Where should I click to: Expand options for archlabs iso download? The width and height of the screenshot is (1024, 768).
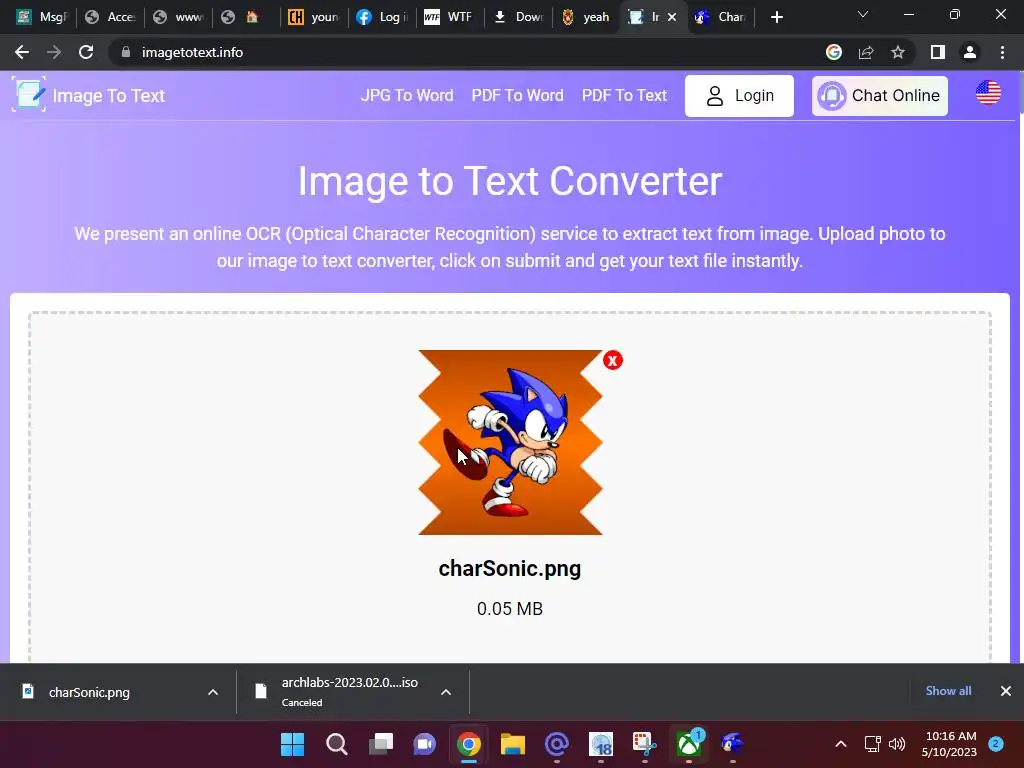(446, 692)
